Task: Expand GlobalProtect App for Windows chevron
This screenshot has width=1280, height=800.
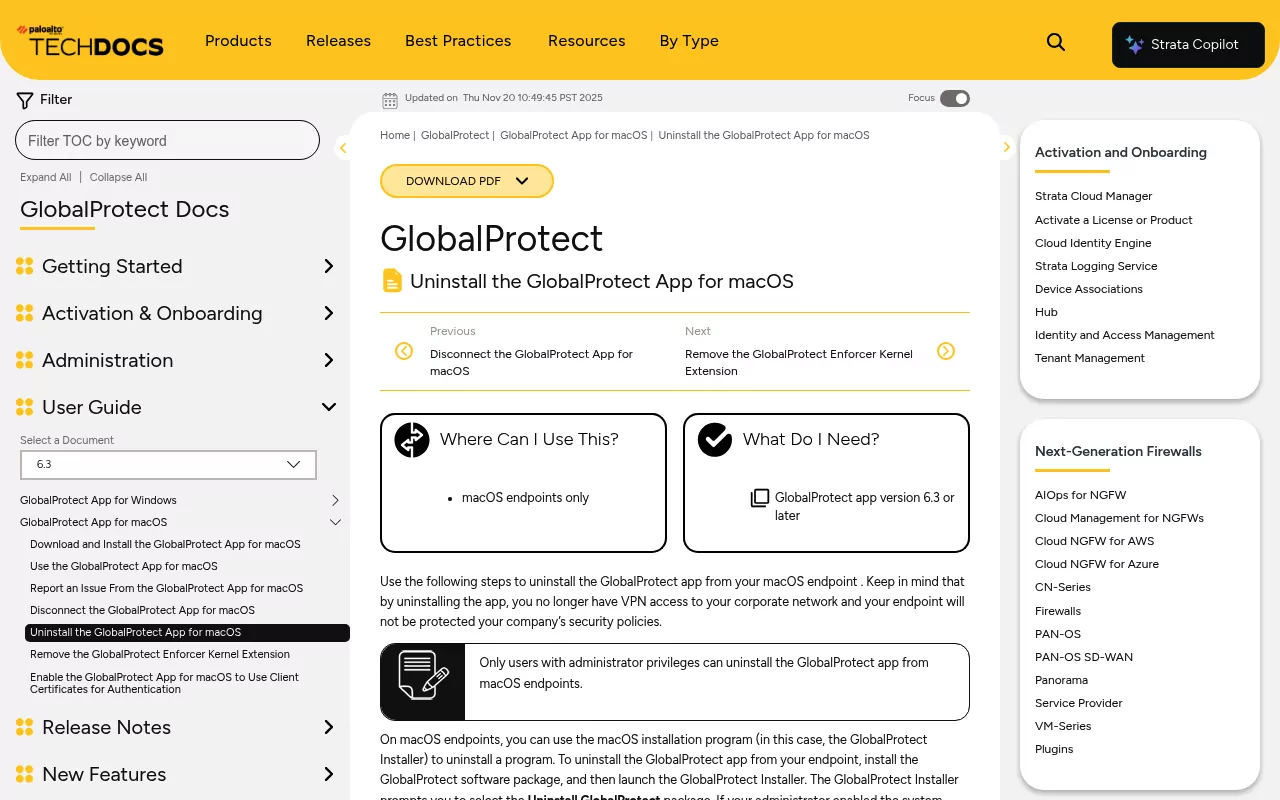Action: 335,500
